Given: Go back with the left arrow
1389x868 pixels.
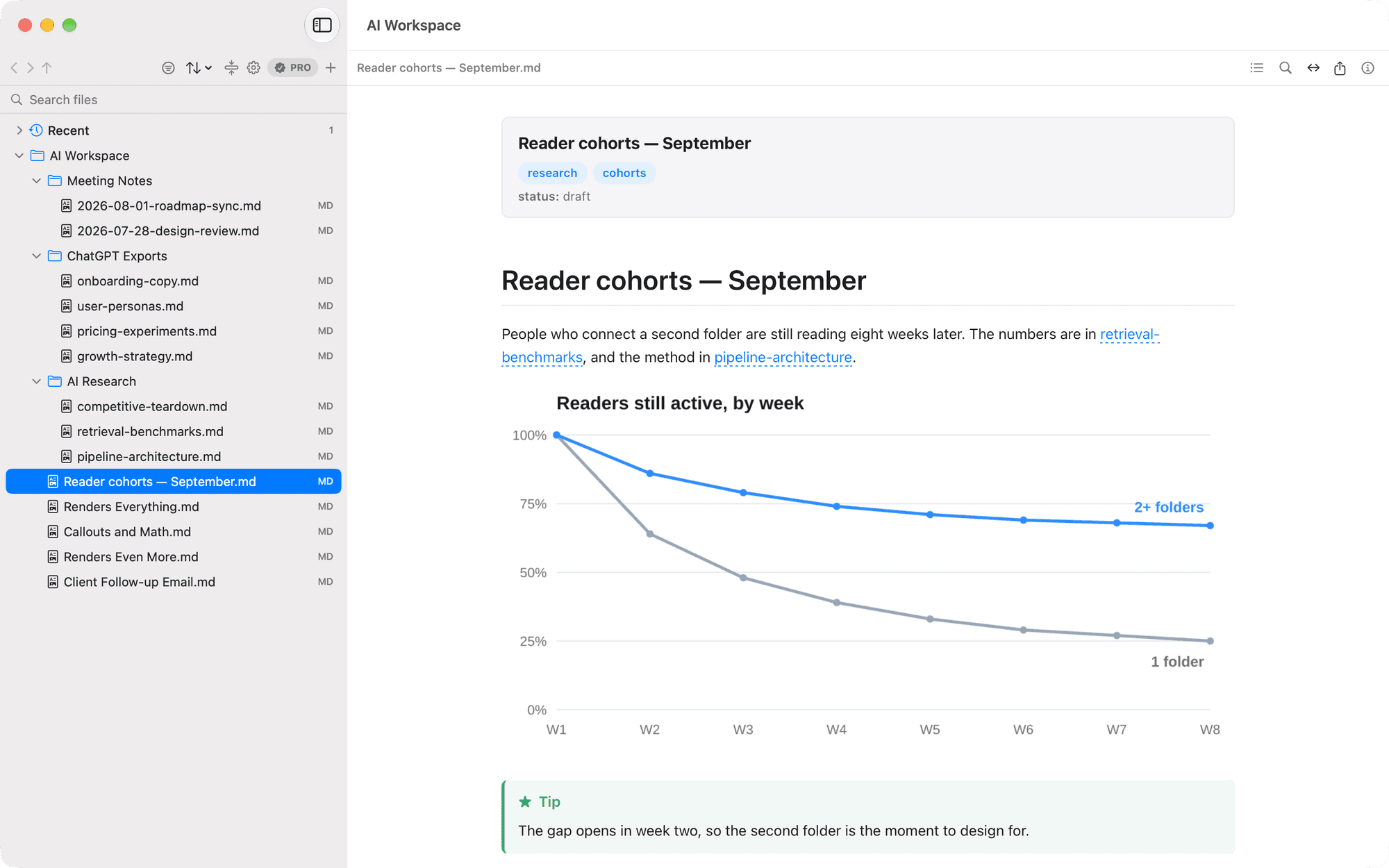Looking at the screenshot, I should click(14, 68).
